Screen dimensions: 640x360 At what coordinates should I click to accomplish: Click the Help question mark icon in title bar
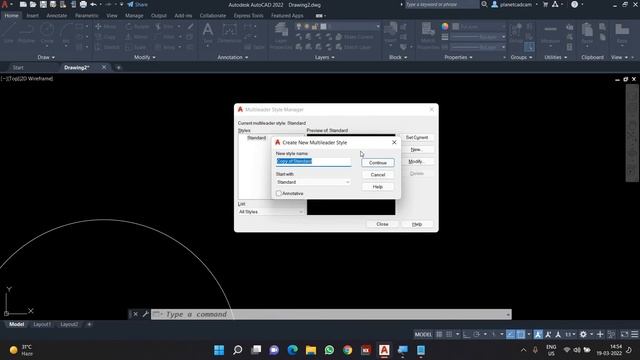[x=574, y=4]
